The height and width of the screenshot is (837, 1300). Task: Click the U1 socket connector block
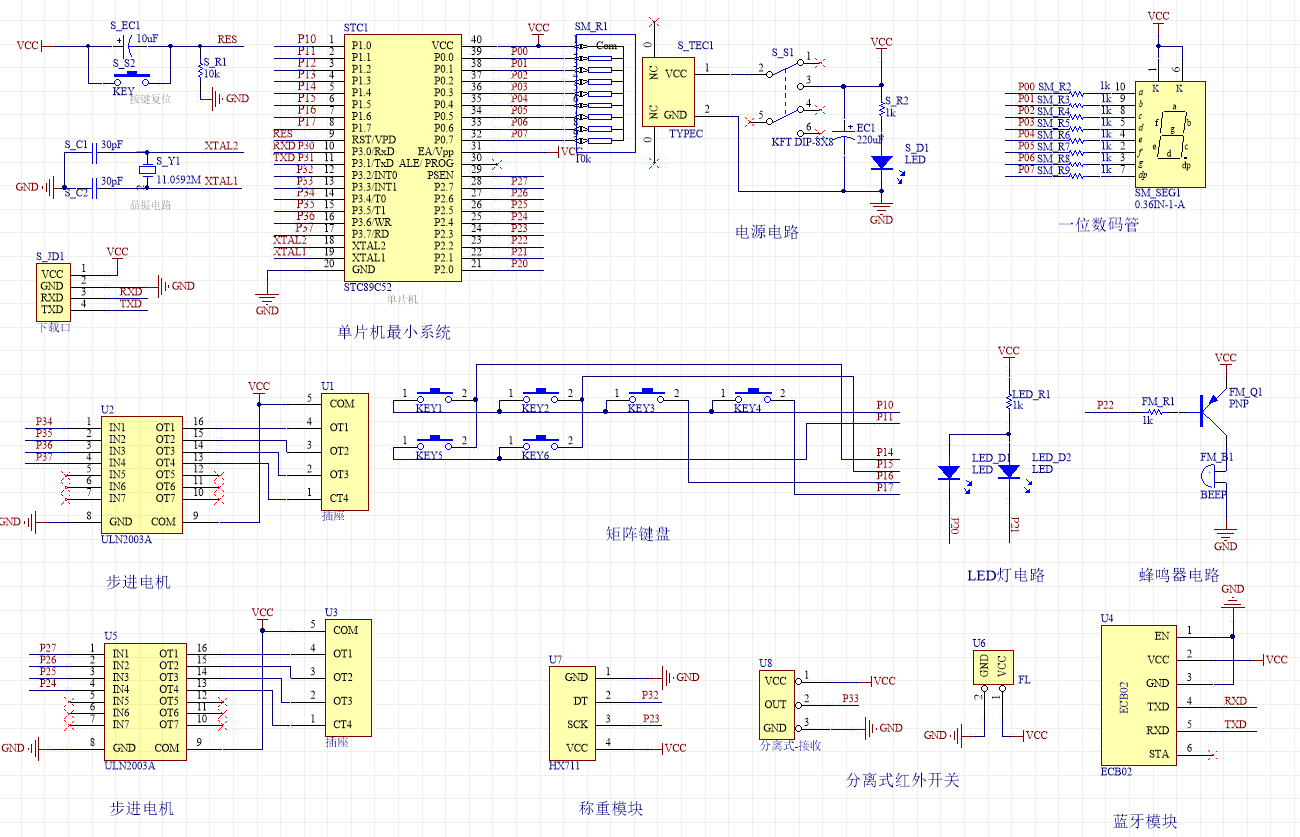(346, 451)
